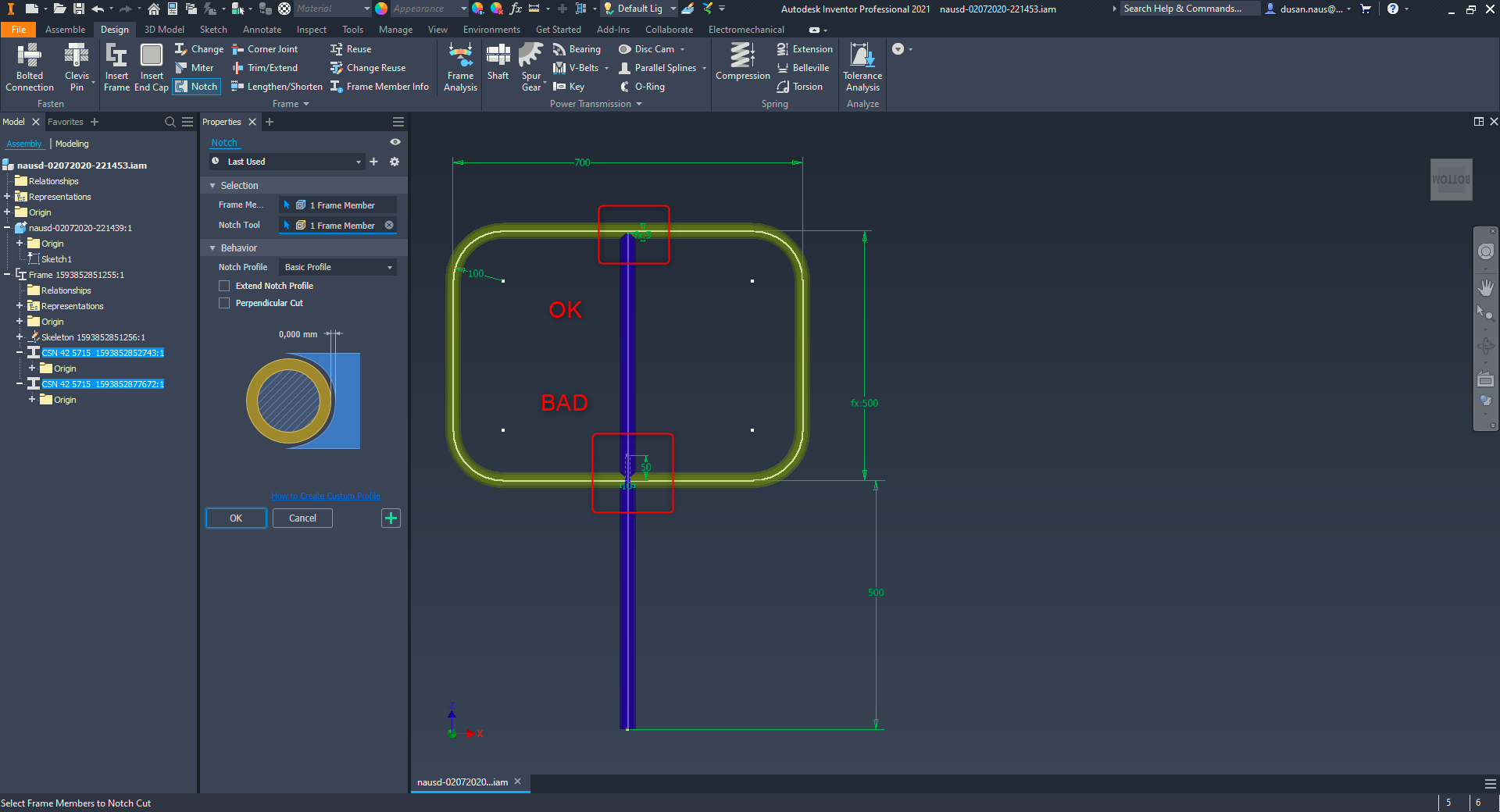Open the Notch Profile dropdown
The width and height of the screenshot is (1500, 812).
337,267
